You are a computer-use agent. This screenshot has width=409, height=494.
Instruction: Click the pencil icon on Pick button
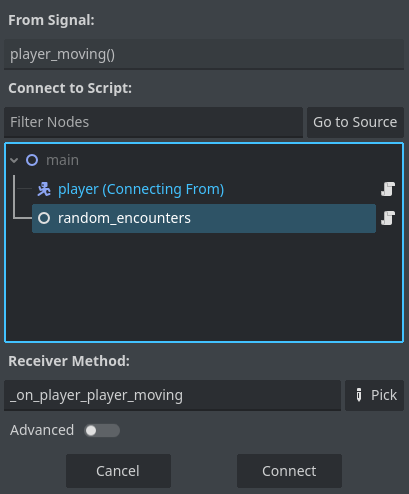pos(359,395)
